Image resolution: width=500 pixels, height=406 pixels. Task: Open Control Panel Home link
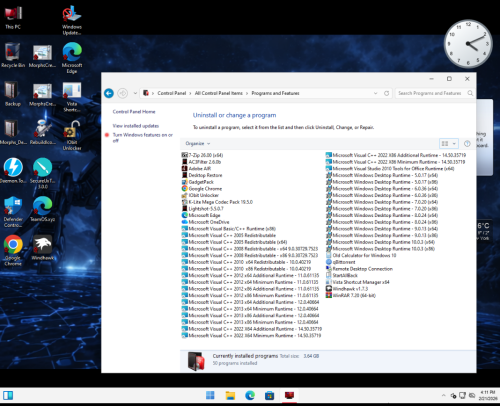click(x=134, y=112)
